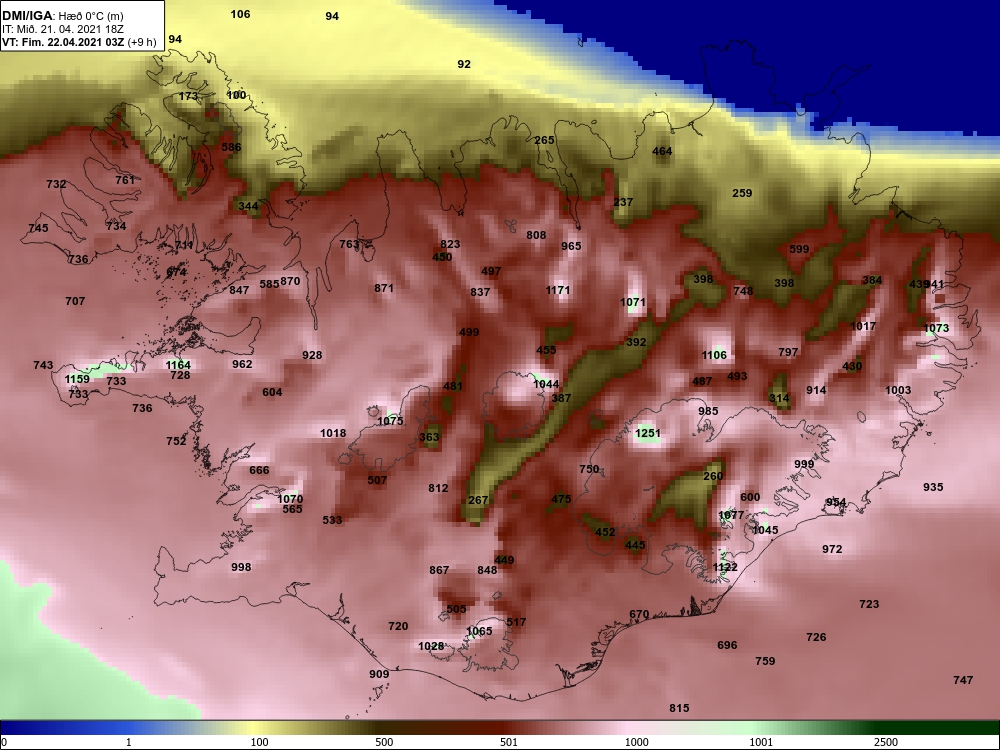Click the map value '237'

(623, 202)
